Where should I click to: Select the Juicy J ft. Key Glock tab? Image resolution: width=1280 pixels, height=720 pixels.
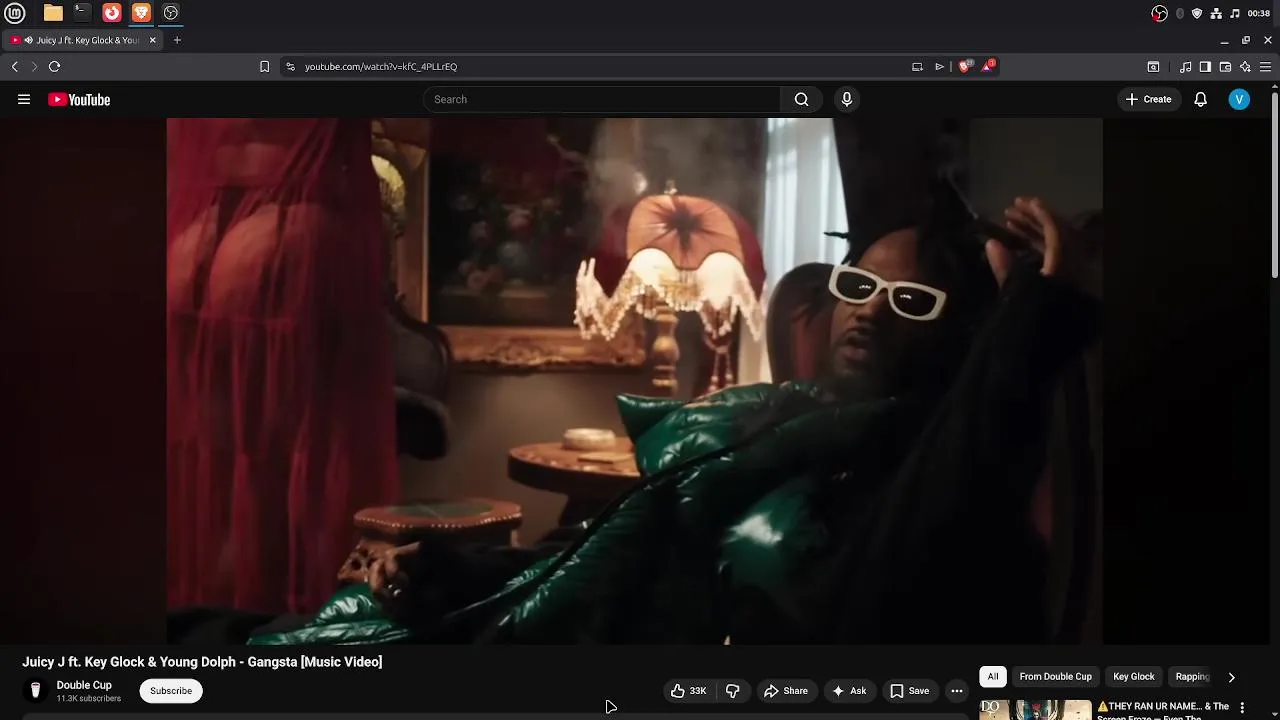[84, 40]
